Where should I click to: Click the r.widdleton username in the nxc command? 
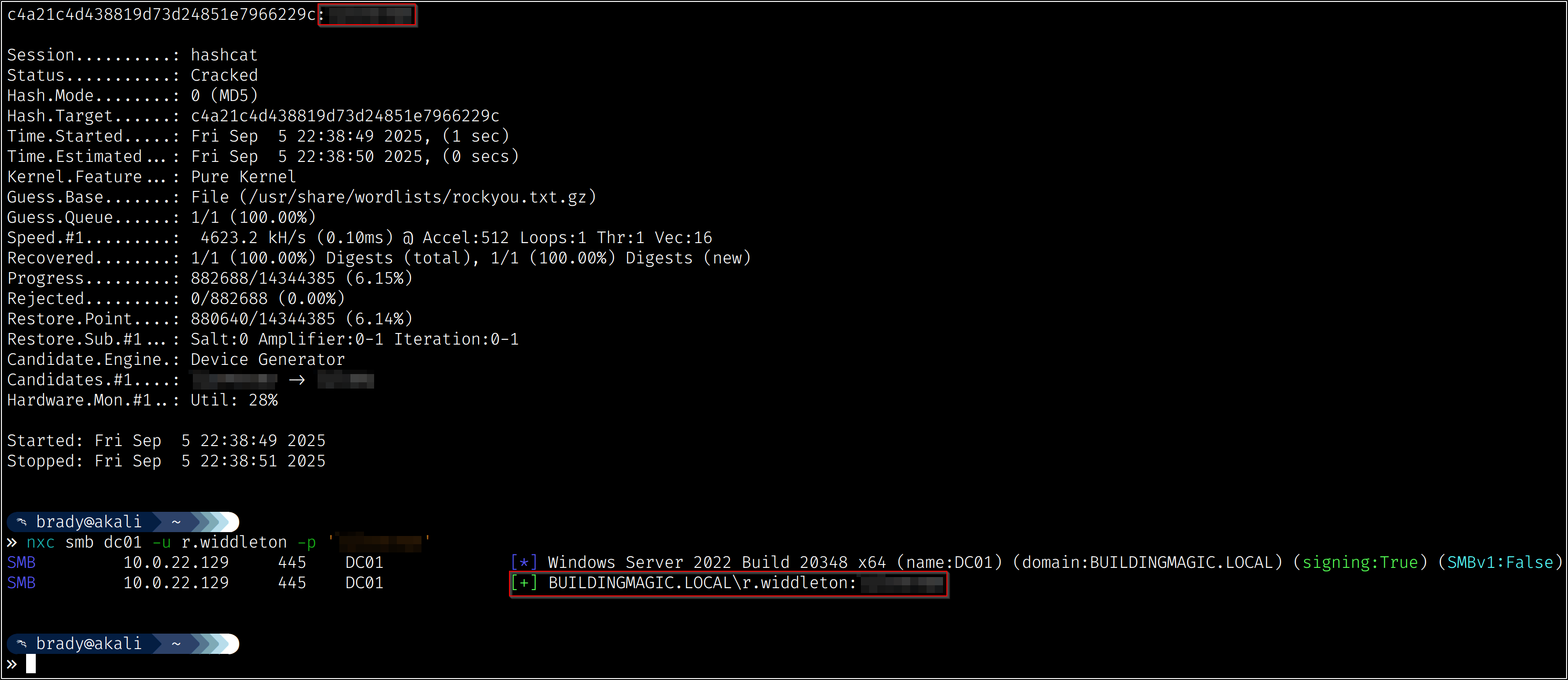coord(234,542)
